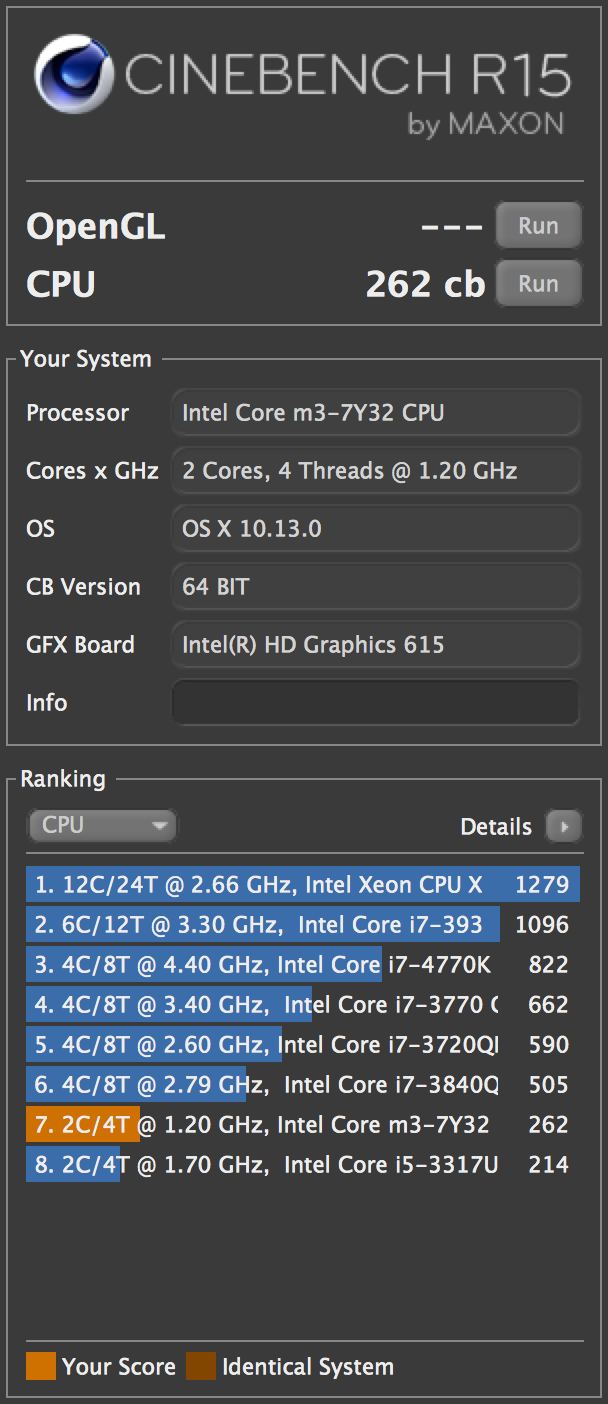The height and width of the screenshot is (1404, 608).
Task: Click the CB Version 64 BIT field
Action: click(x=376, y=586)
